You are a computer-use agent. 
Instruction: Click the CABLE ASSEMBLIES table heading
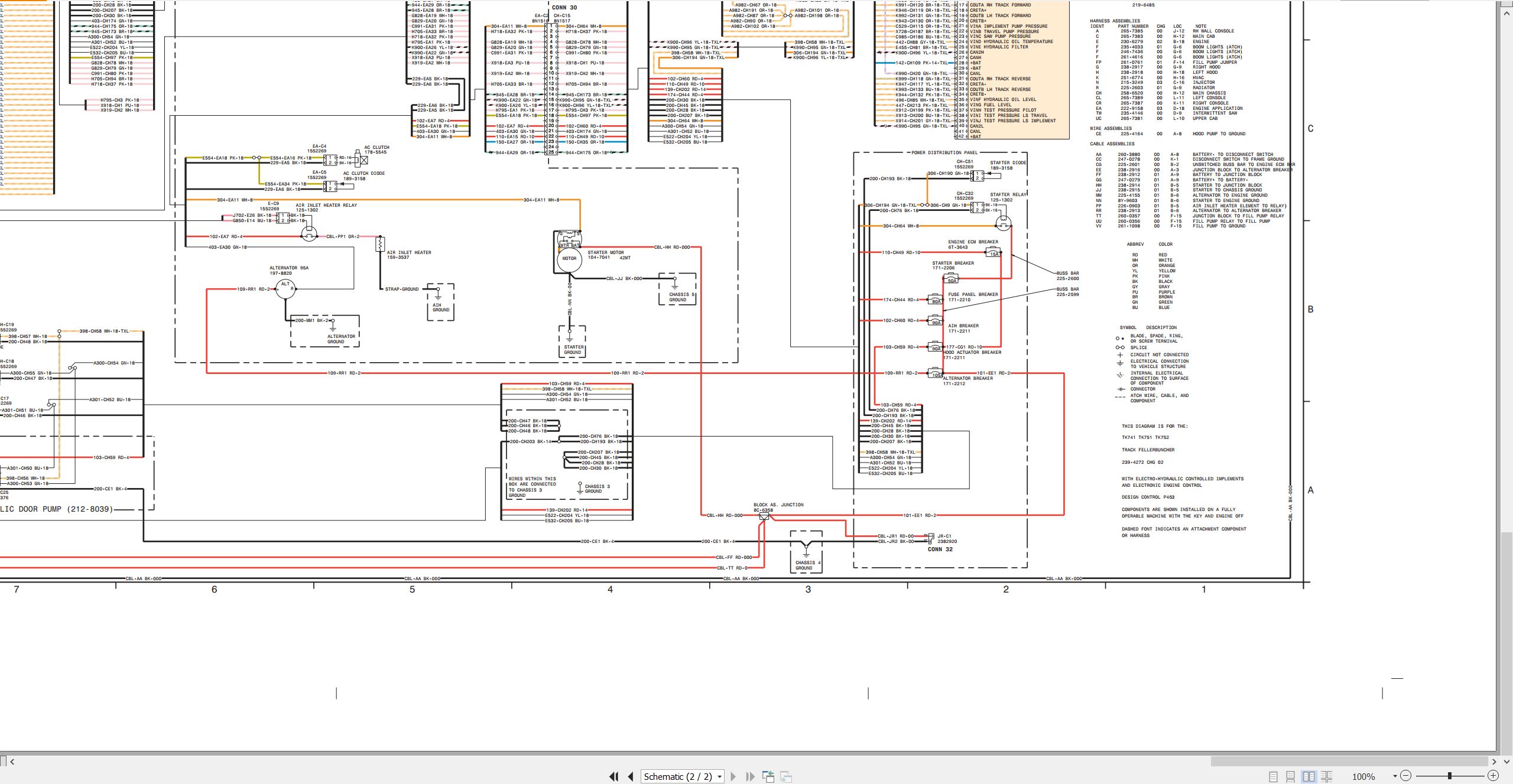pyautogui.click(x=1112, y=144)
